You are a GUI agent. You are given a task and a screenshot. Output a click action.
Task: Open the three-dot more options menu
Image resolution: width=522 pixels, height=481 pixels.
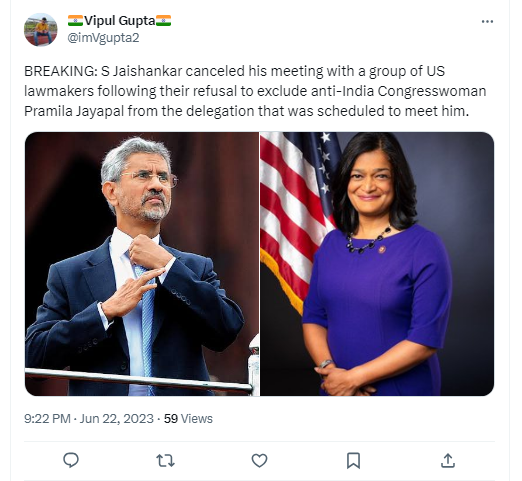487,22
